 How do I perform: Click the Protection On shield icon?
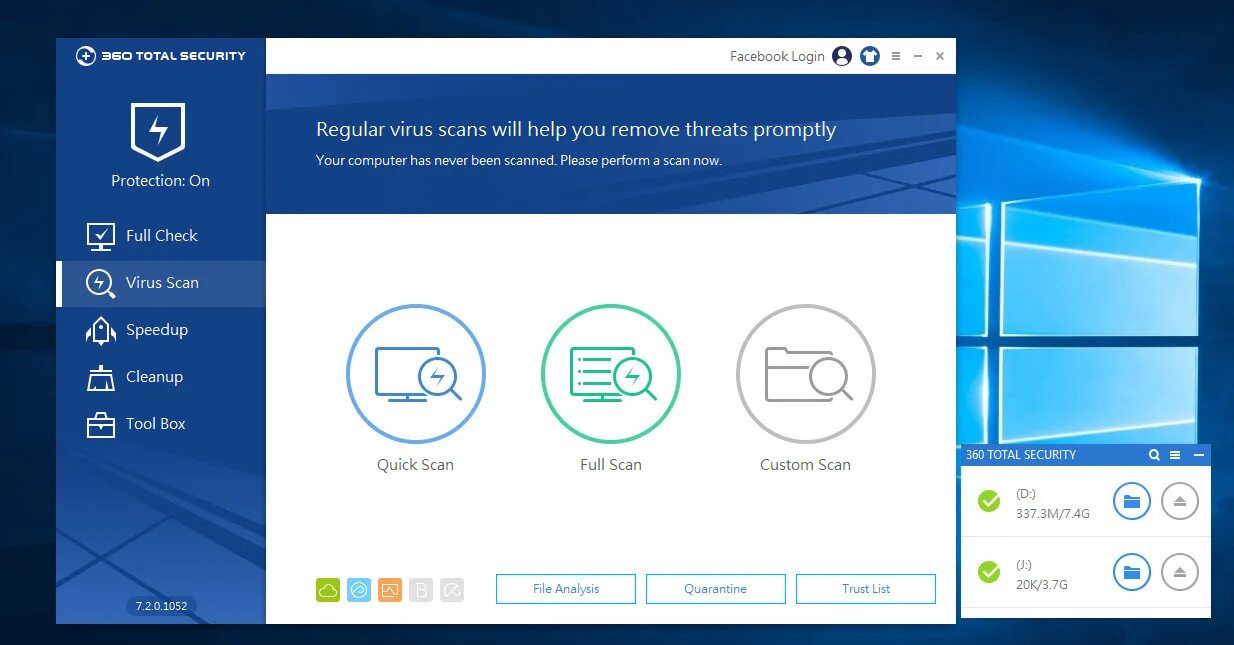click(158, 132)
